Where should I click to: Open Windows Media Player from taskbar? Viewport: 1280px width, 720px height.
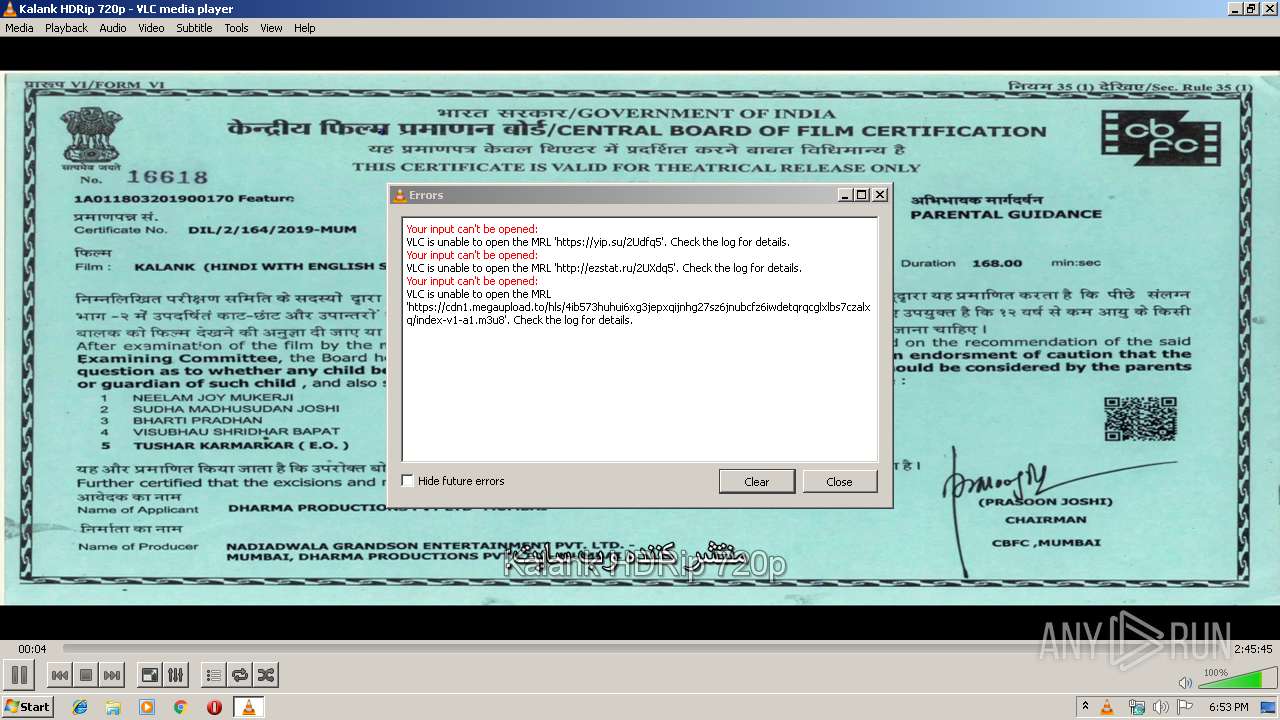click(x=147, y=707)
